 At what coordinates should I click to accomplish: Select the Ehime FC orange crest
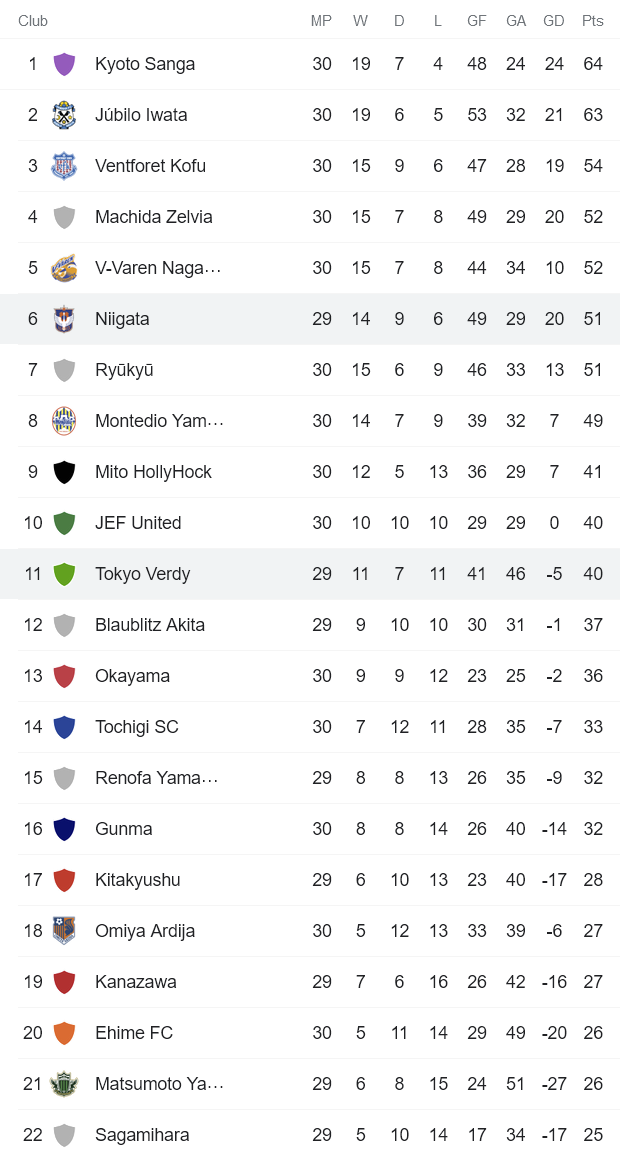[60, 1032]
